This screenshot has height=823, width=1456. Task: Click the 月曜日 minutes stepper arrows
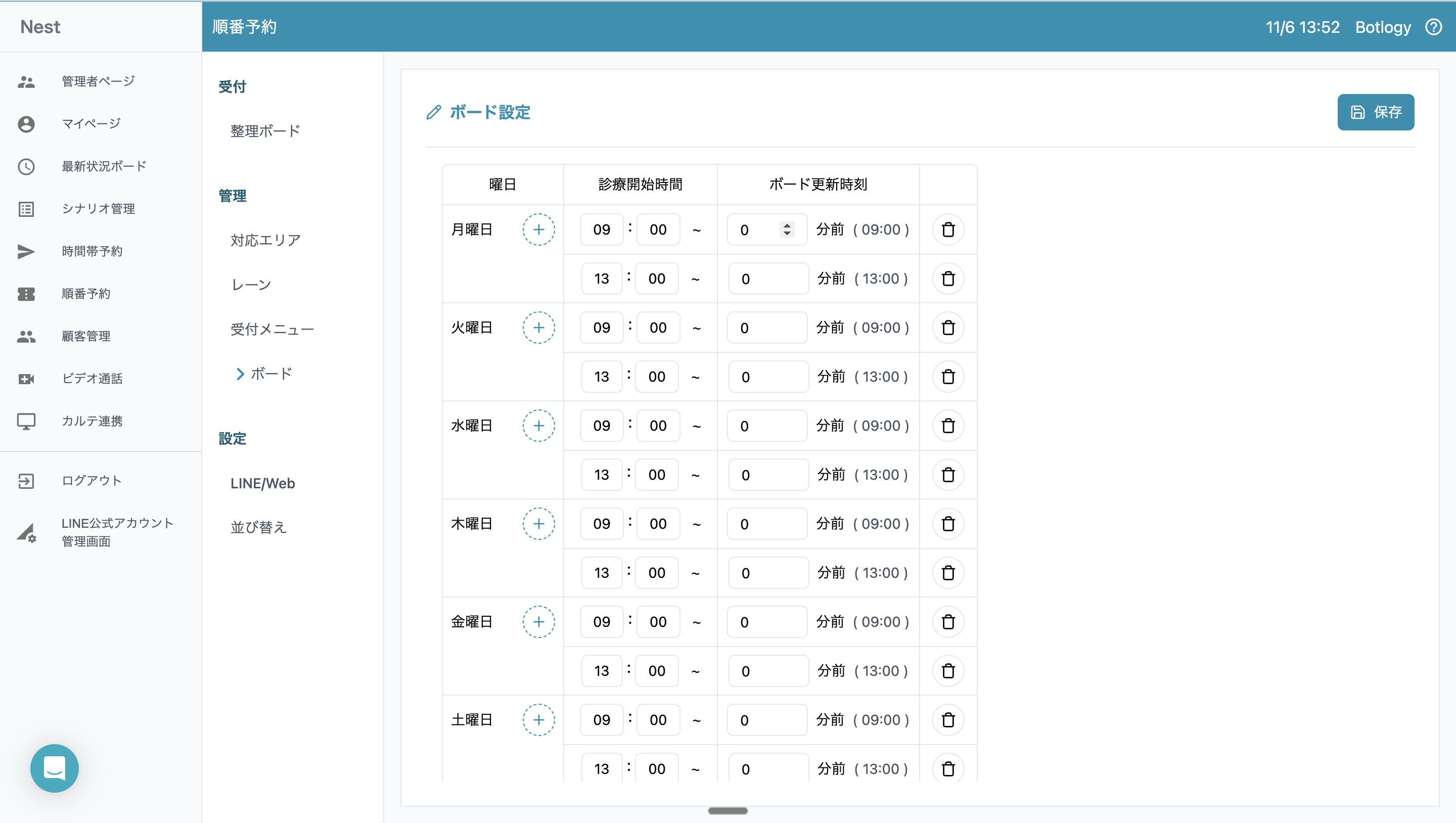[786, 230]
